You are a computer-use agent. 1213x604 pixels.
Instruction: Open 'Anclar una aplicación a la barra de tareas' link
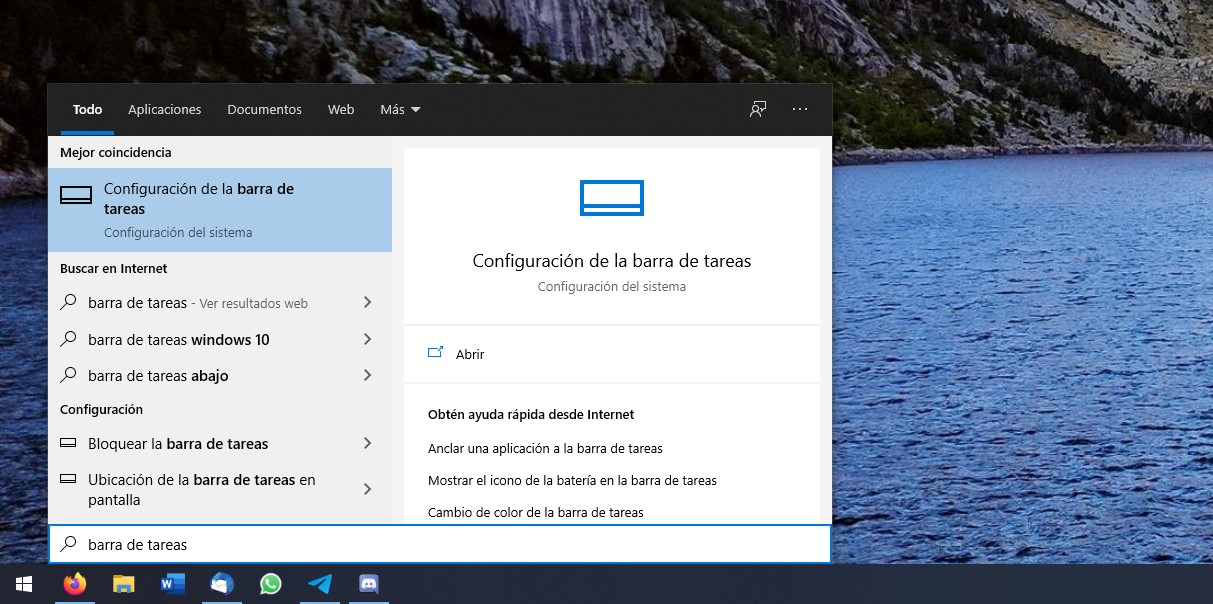click(545, 448)
